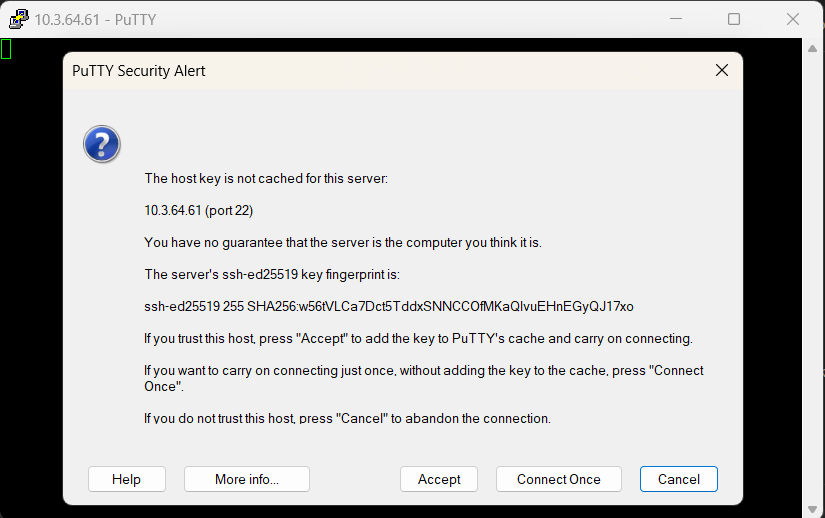Accept the host key into PuTTY's cache
This screenshot has width=825, height=518.
[x=439, y=479]
